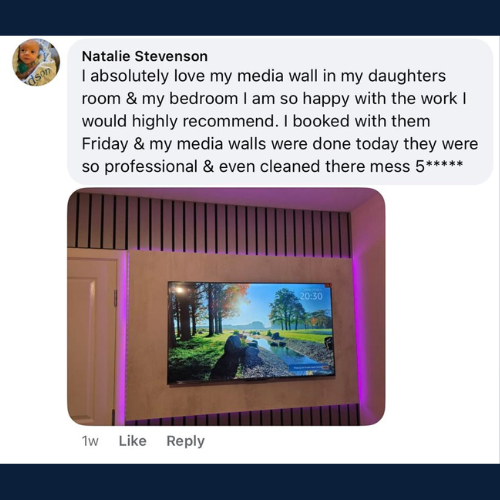
Task: Click the TV screen in the photo
Action: click(251, 332)
